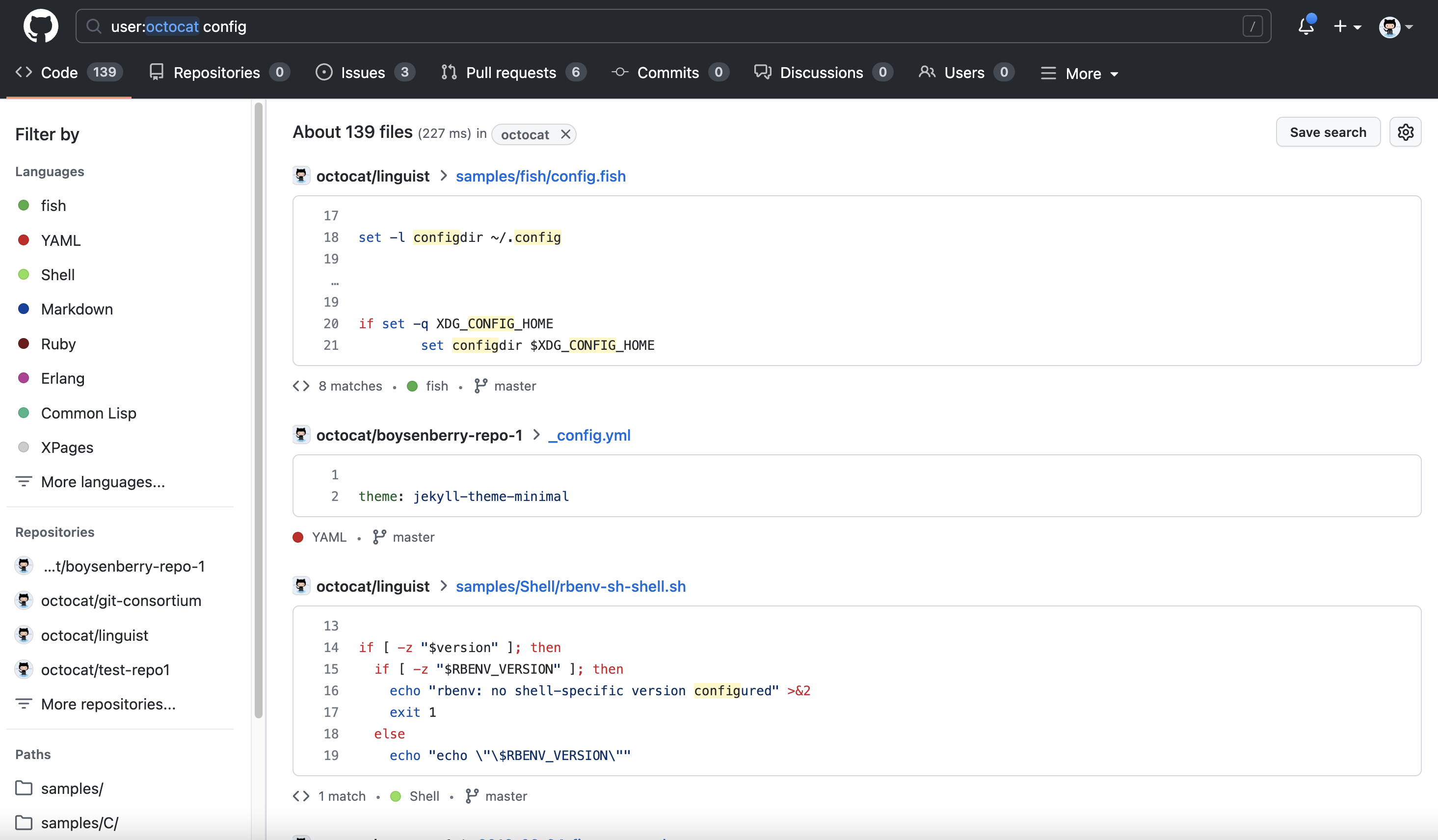
Task: Click the sidebar vertical scrollbar
Action: pyautogui.click(x=259, y=410)
